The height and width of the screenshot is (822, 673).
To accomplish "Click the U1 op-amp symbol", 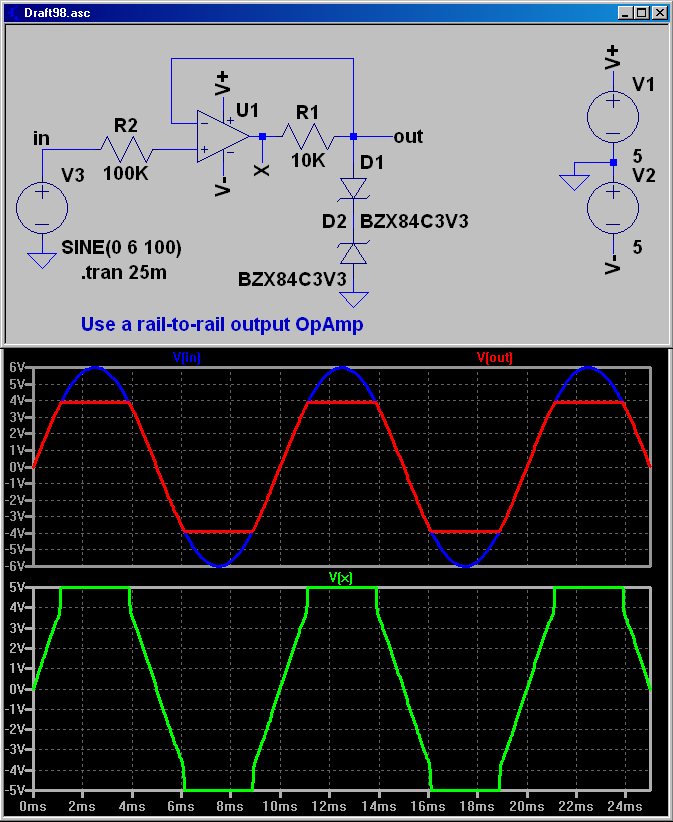I will click(223, 136).
